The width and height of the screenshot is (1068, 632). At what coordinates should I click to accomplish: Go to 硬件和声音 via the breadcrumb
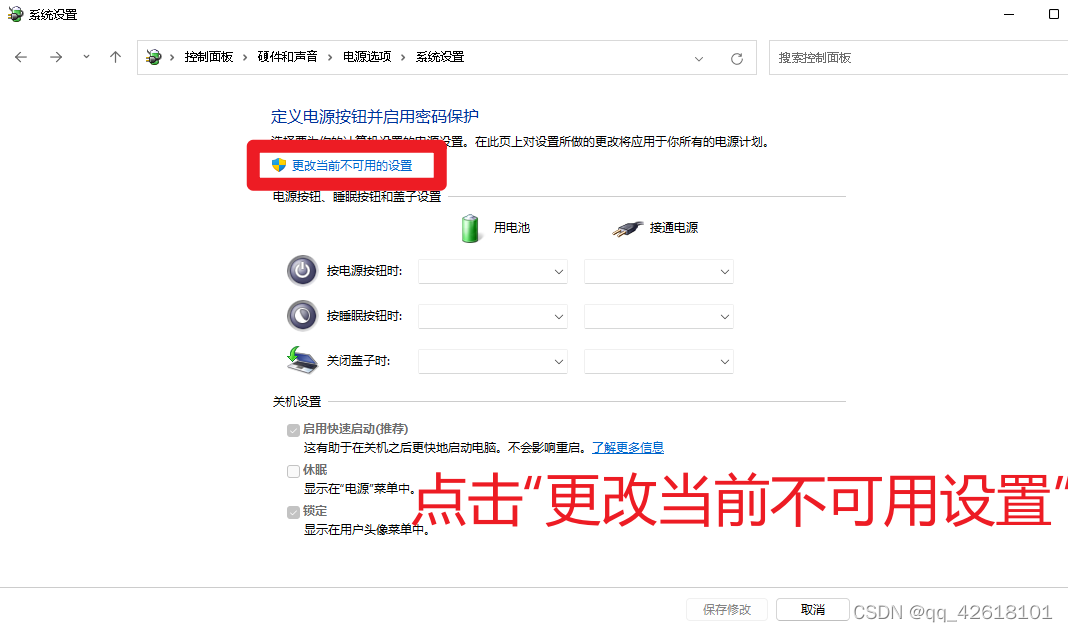pyautogui.click(x=287, y=57)
